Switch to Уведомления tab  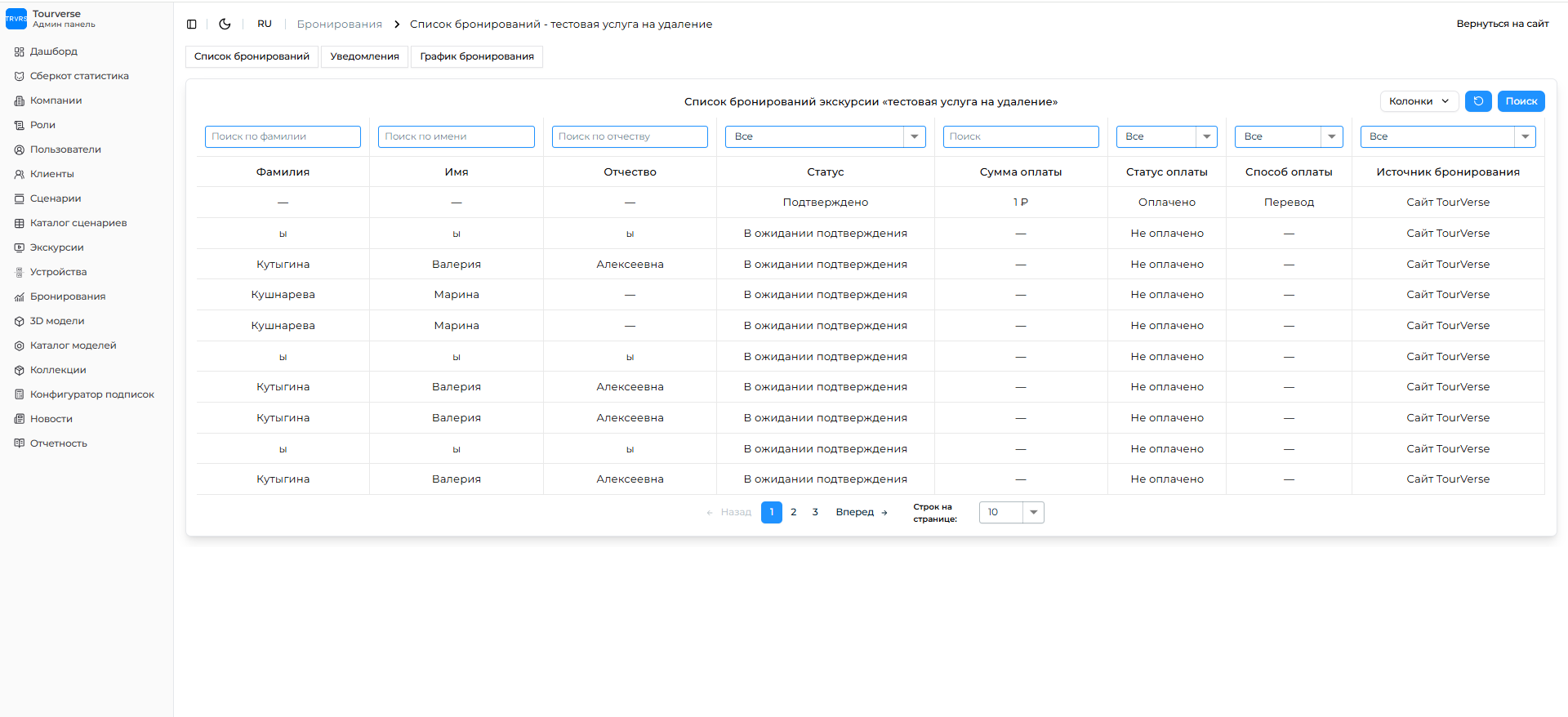point(364,56)
